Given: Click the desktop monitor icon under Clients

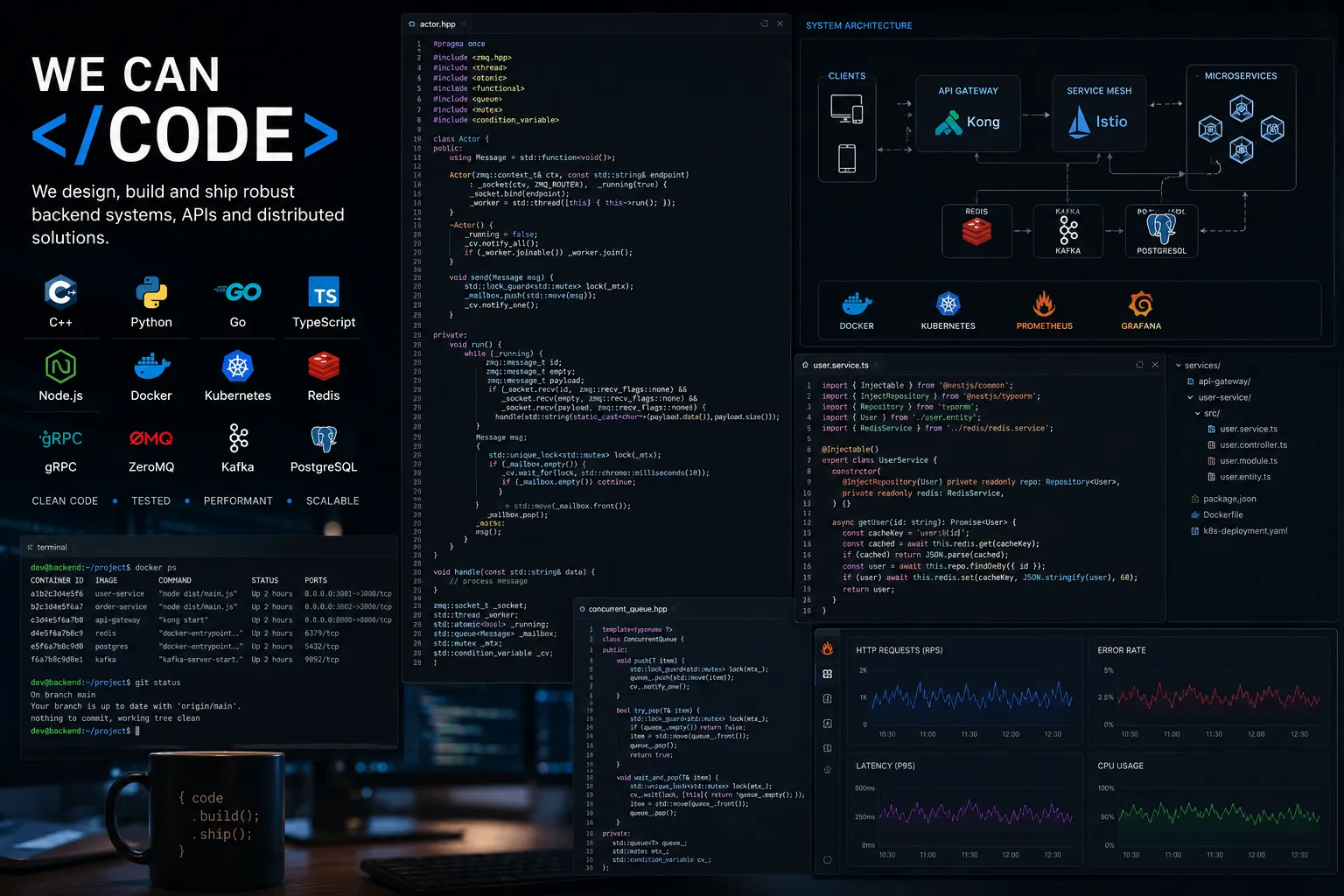Looking at the screenshot, I should click(846, 109).
